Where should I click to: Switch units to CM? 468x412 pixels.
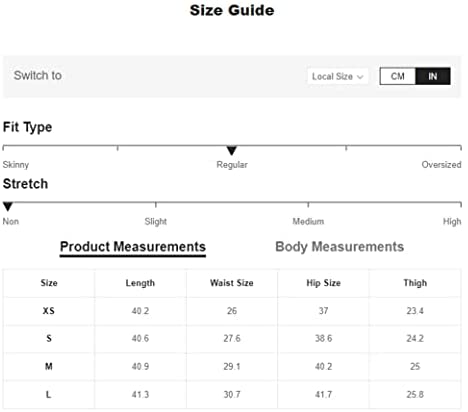[397, 76]
